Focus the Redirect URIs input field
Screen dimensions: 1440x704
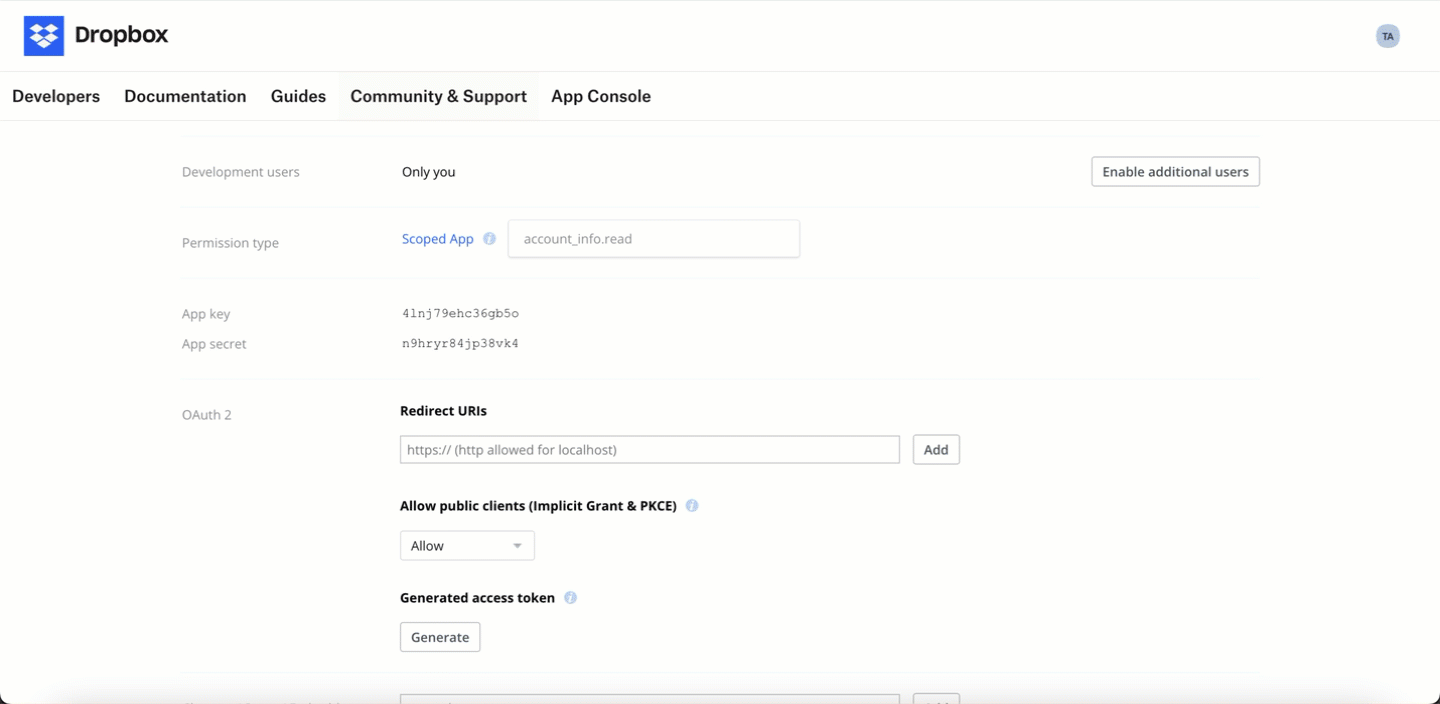[649, 450]
